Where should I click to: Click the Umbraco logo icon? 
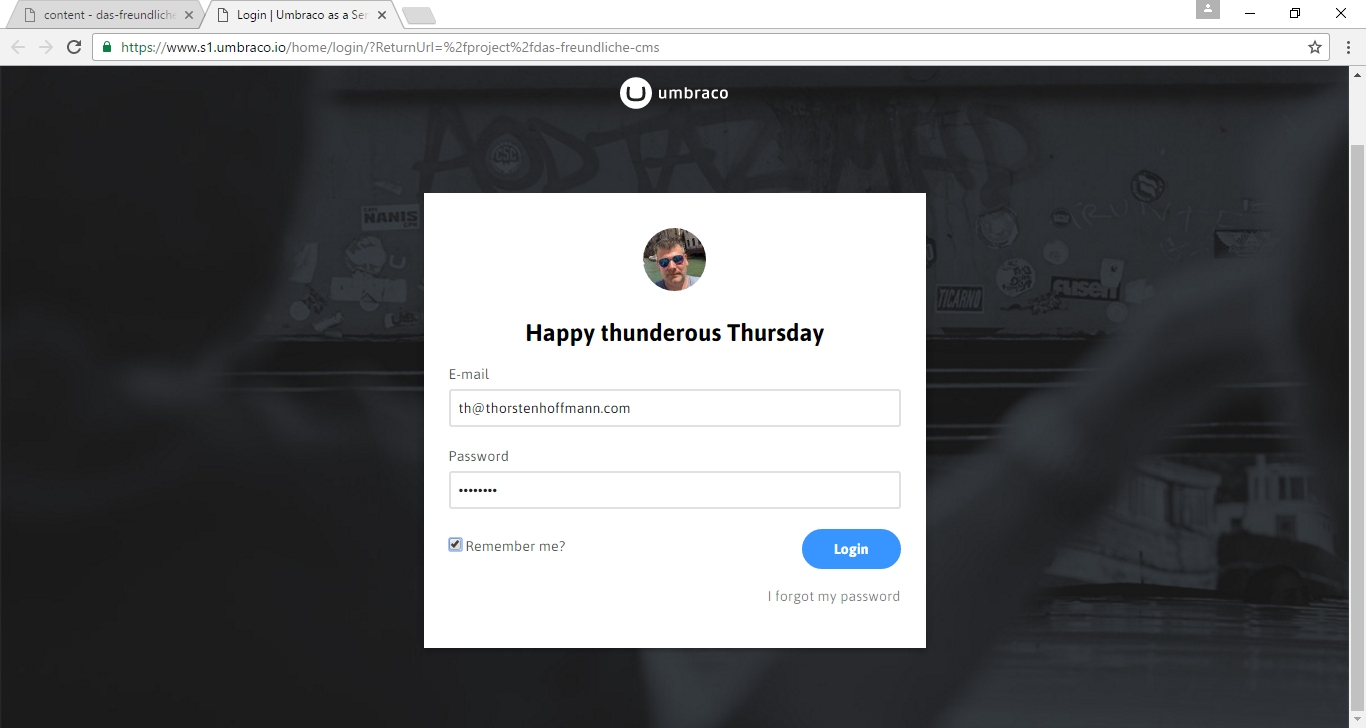[x=636, y=93]
